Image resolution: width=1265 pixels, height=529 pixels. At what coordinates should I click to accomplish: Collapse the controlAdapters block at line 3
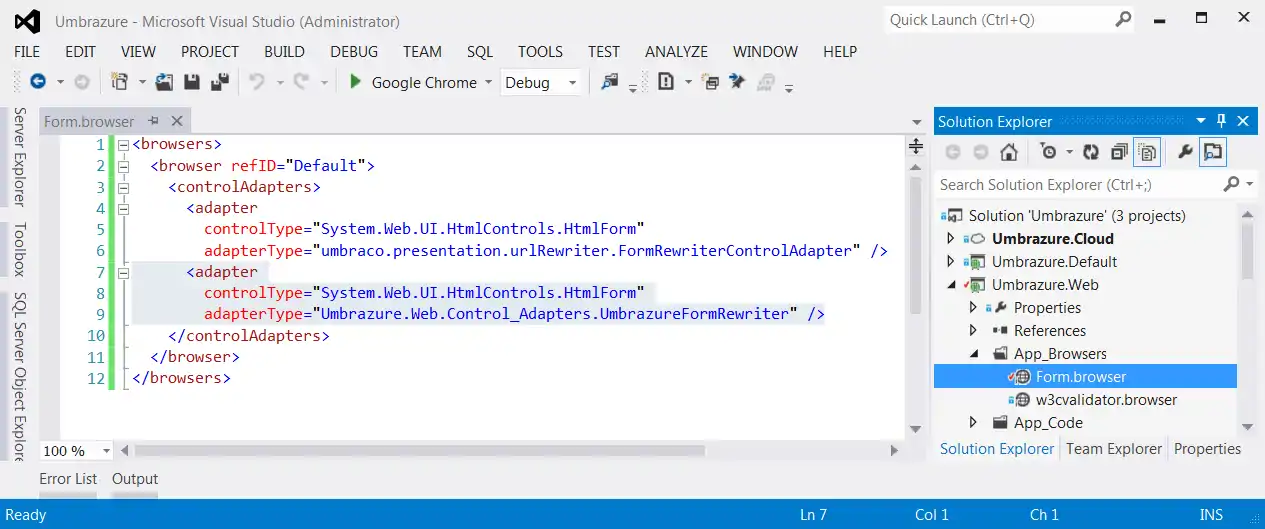tap(124, 187)
